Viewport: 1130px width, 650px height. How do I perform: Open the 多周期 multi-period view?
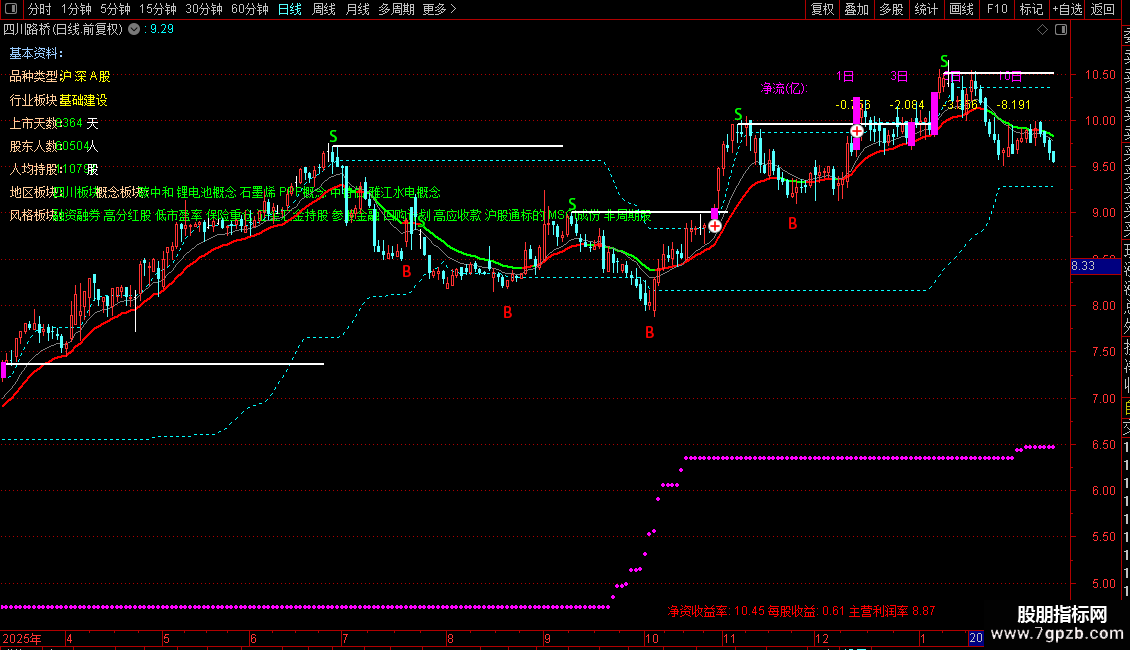[396, 9]
